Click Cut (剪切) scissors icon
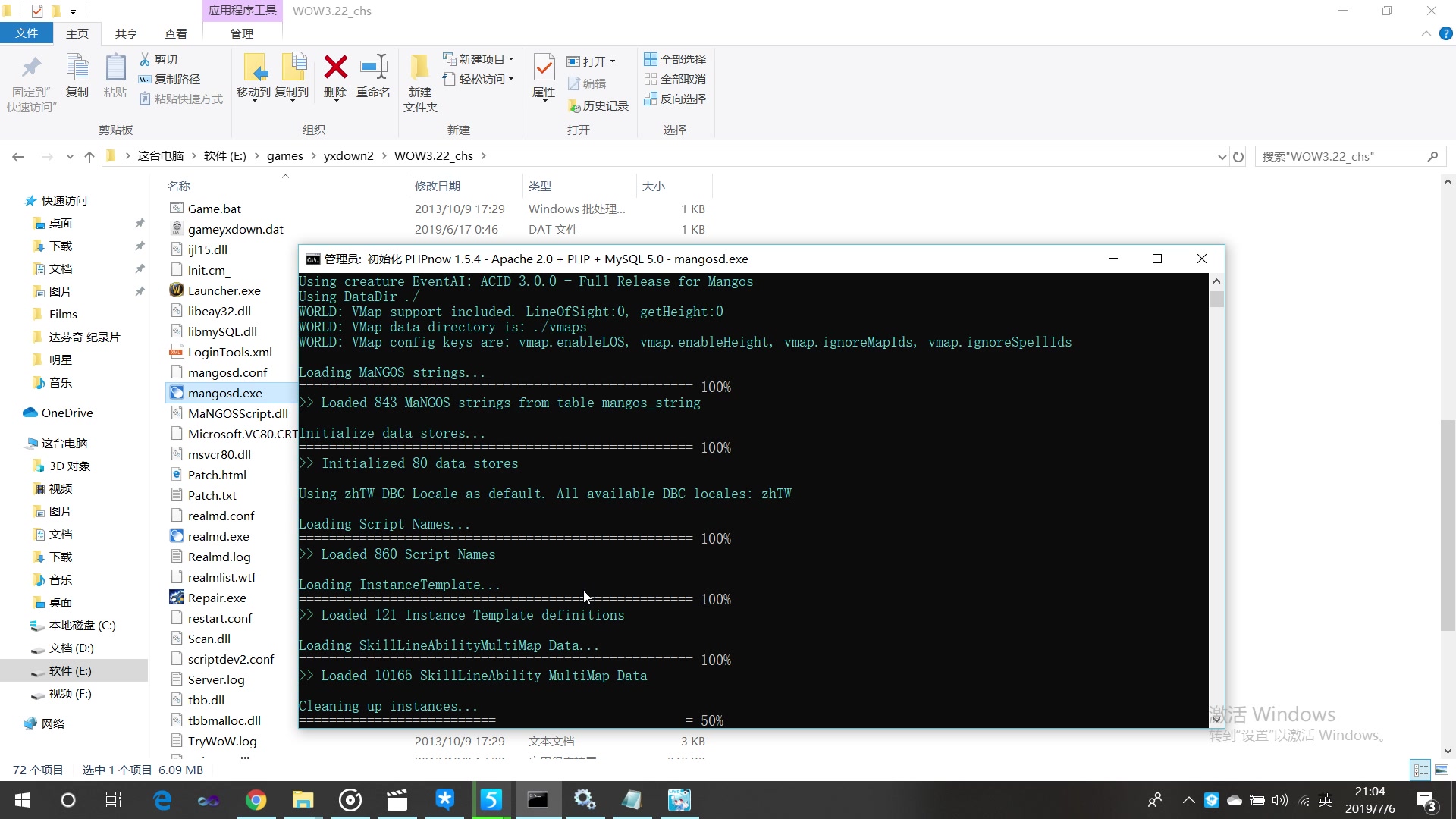The image size is (1456, 819). (145, 59)
